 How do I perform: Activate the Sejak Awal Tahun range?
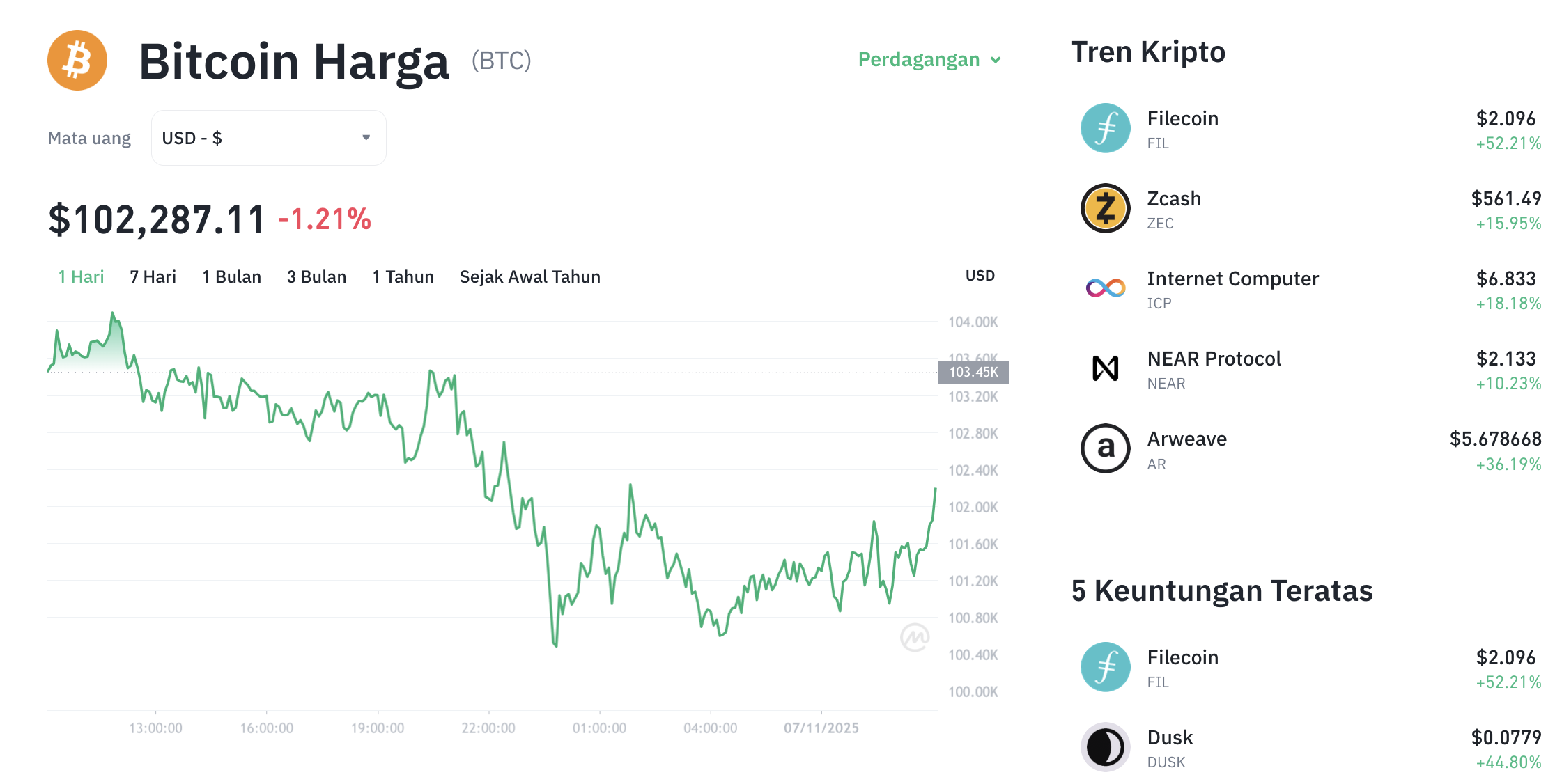click(529, 276)
